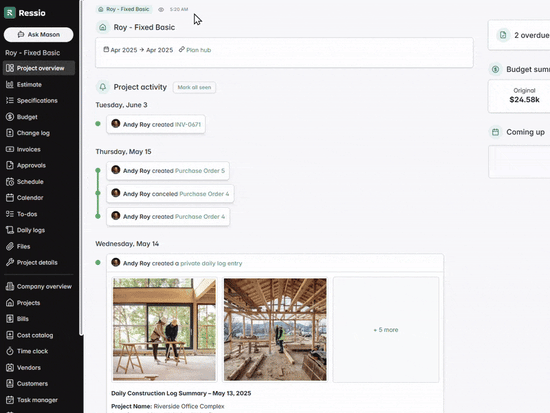Screen dimensions: 550x413
Task: Open the Estimate sidebar icon
Action: point(10,84)
